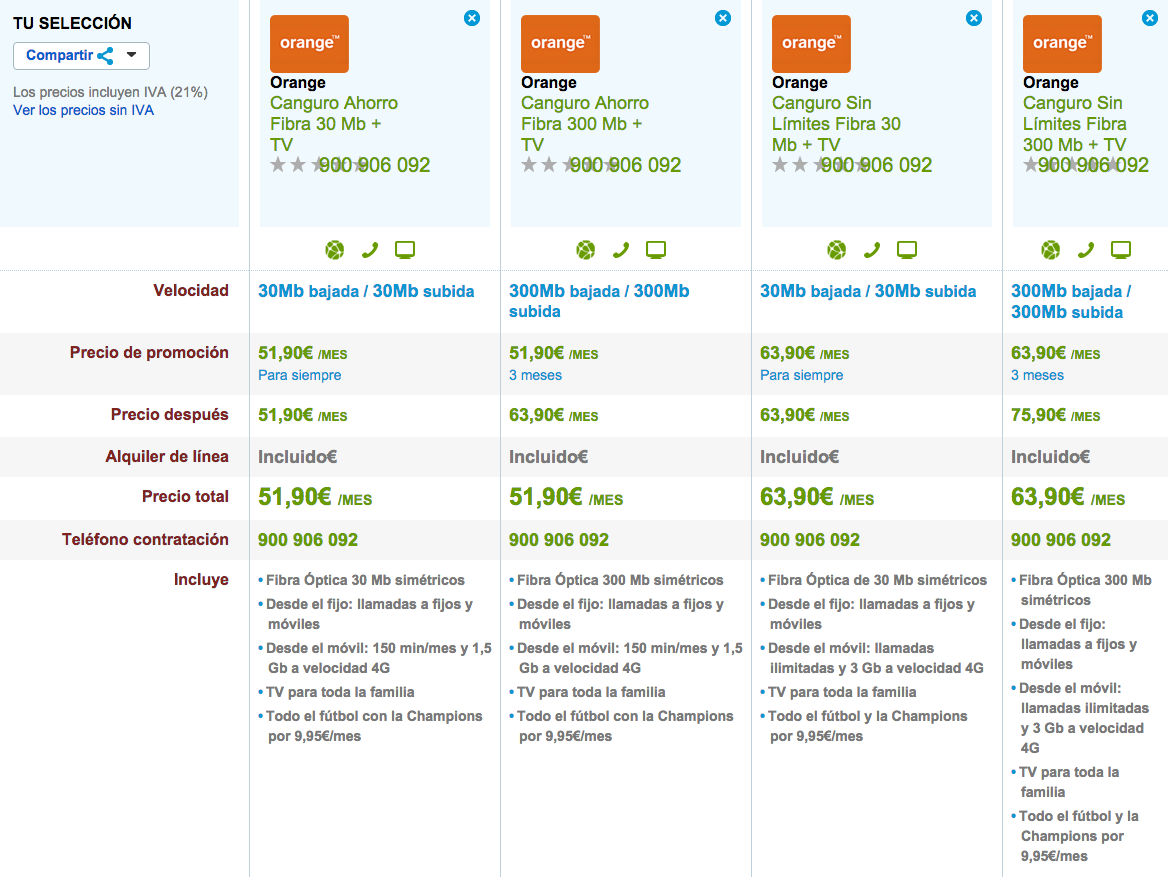
Task: Click '30Mb bajada / 30Mb subida' in first plan column
Action: [x=366, y=291]
